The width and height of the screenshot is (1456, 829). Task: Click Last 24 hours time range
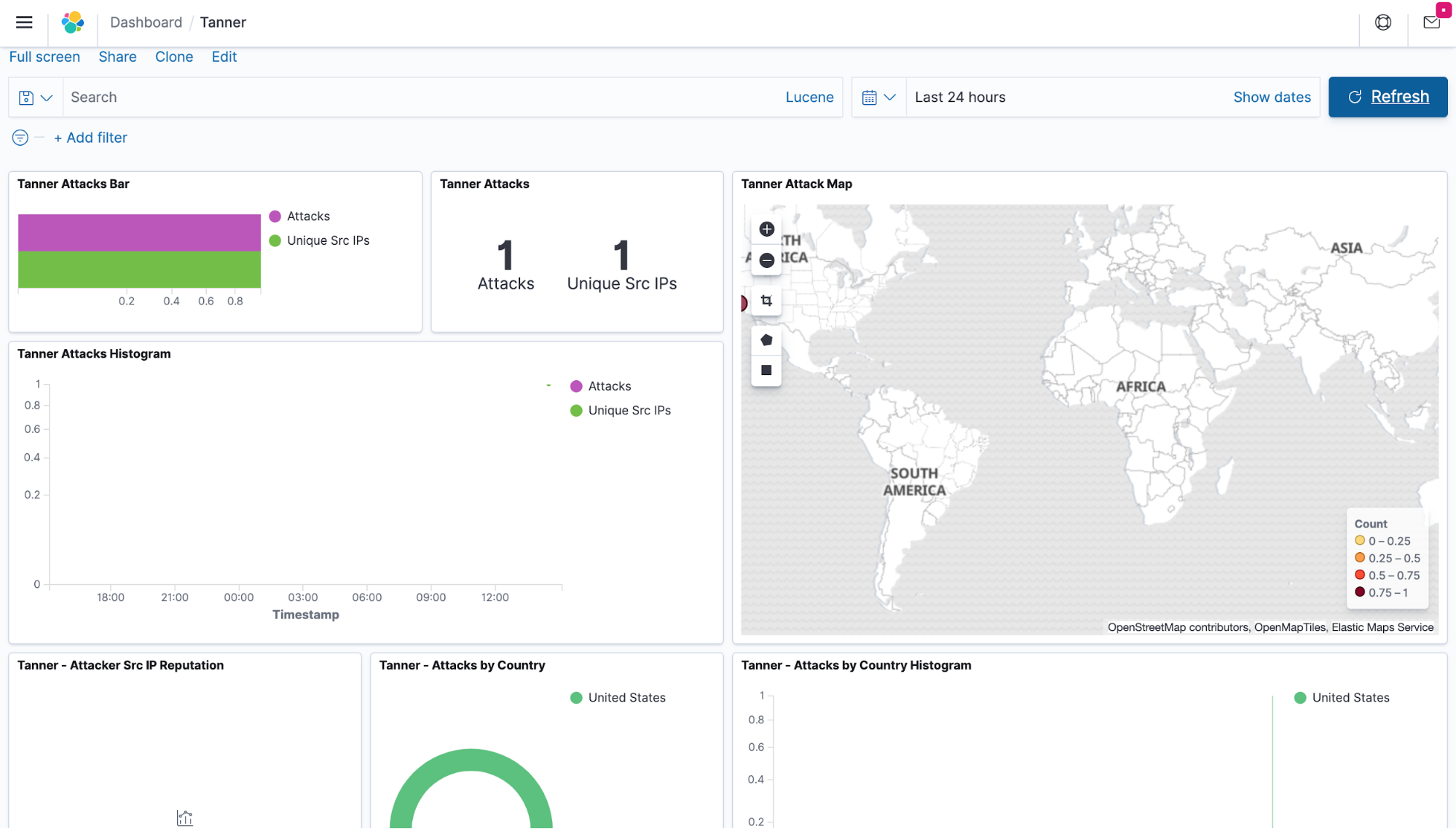coord(960,98)
